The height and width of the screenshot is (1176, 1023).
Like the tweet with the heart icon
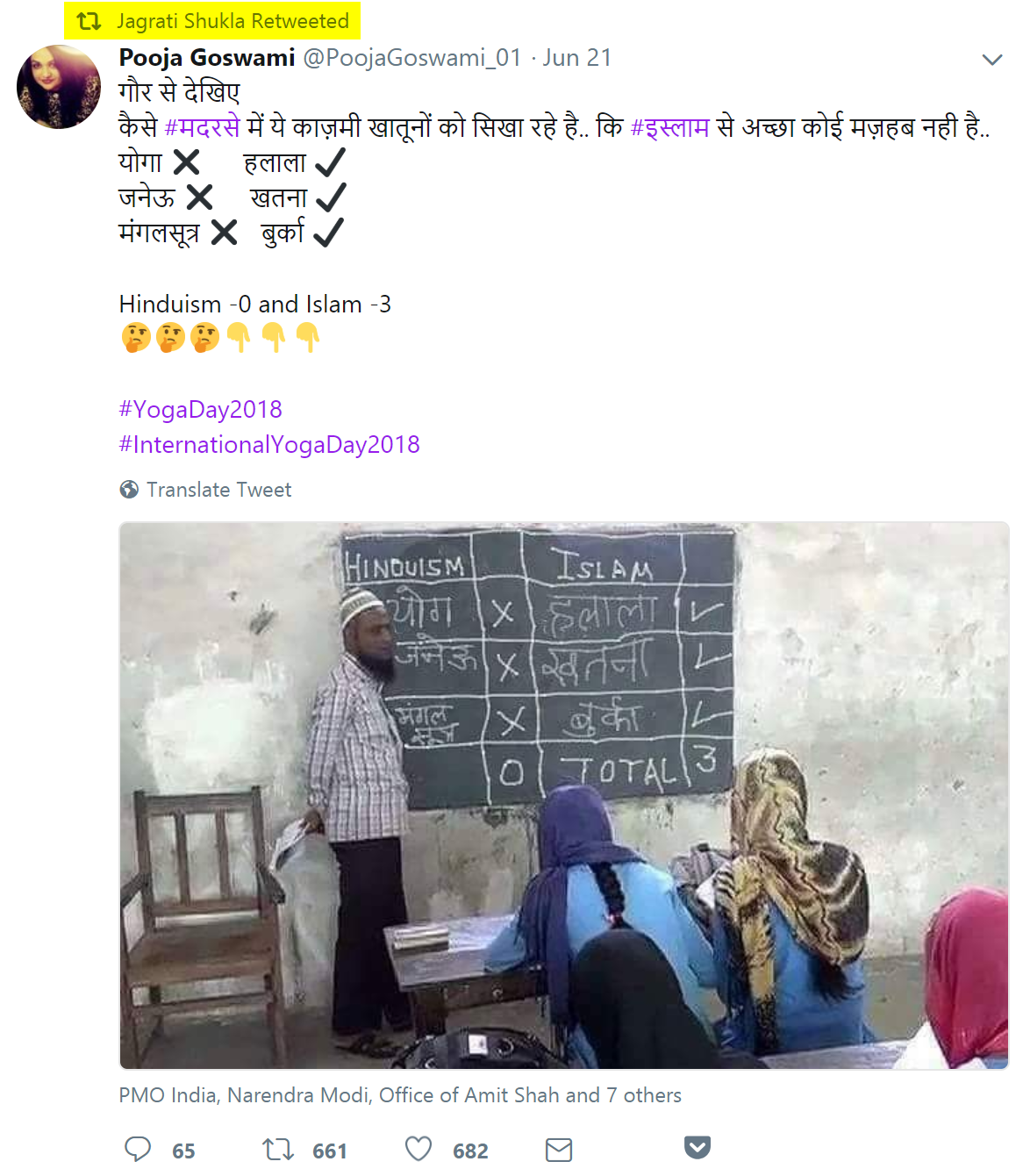click(418, 1149)
